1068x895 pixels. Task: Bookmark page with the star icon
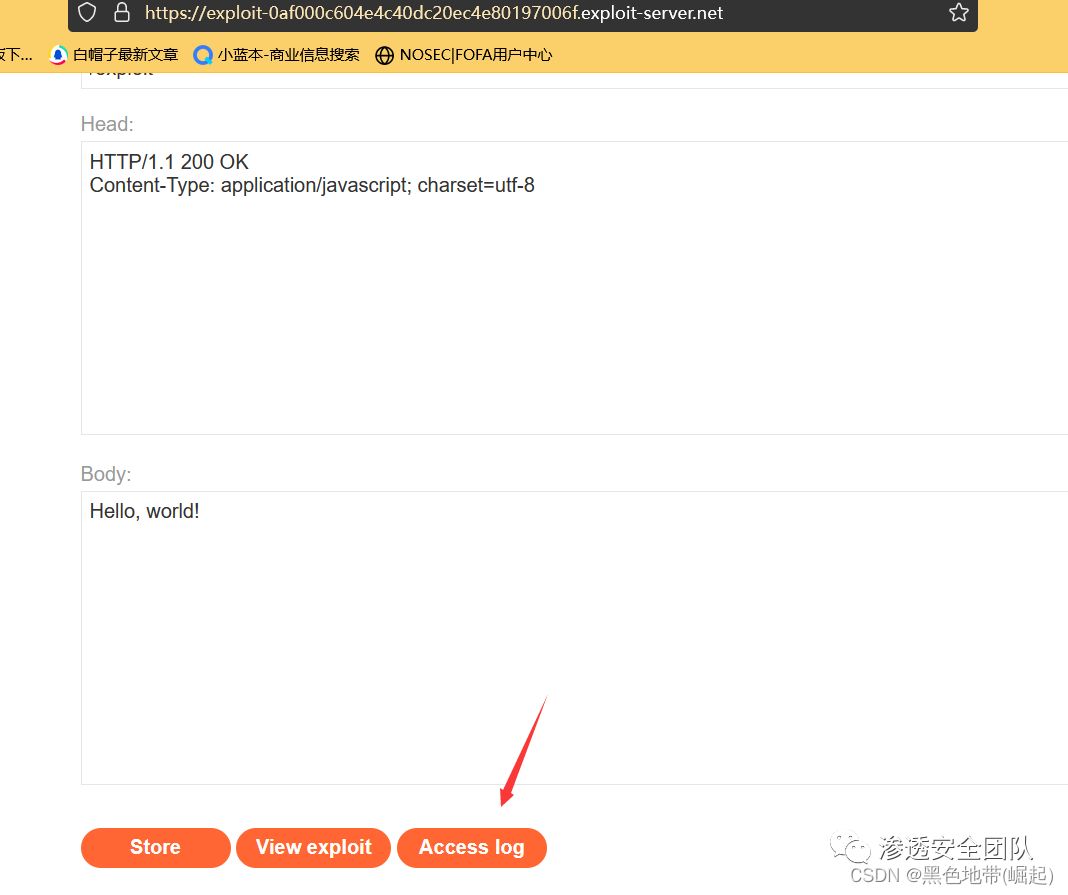958,12
